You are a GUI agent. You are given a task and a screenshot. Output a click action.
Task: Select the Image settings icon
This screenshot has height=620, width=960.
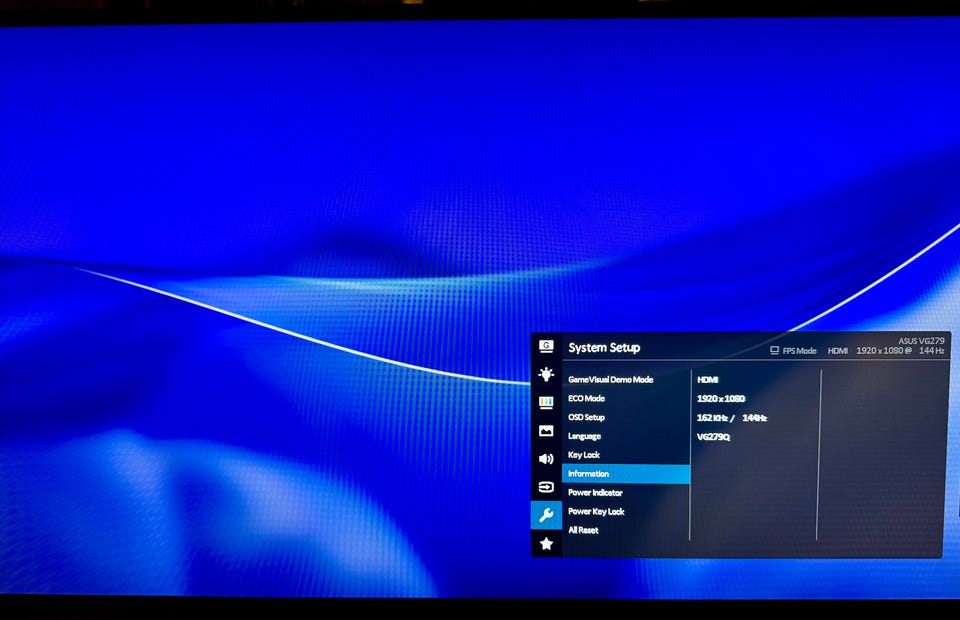click(x=546, y=431)
